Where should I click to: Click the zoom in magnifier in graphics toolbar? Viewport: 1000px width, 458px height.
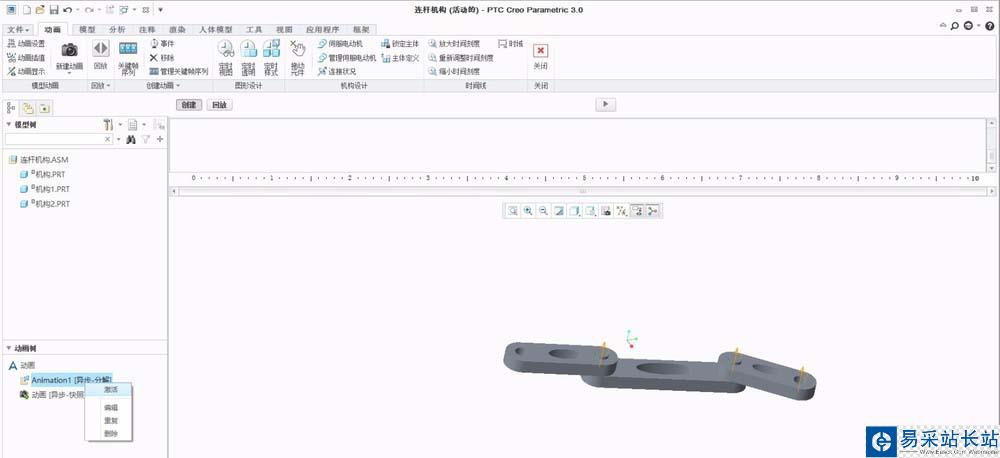[x=528, y=211]
